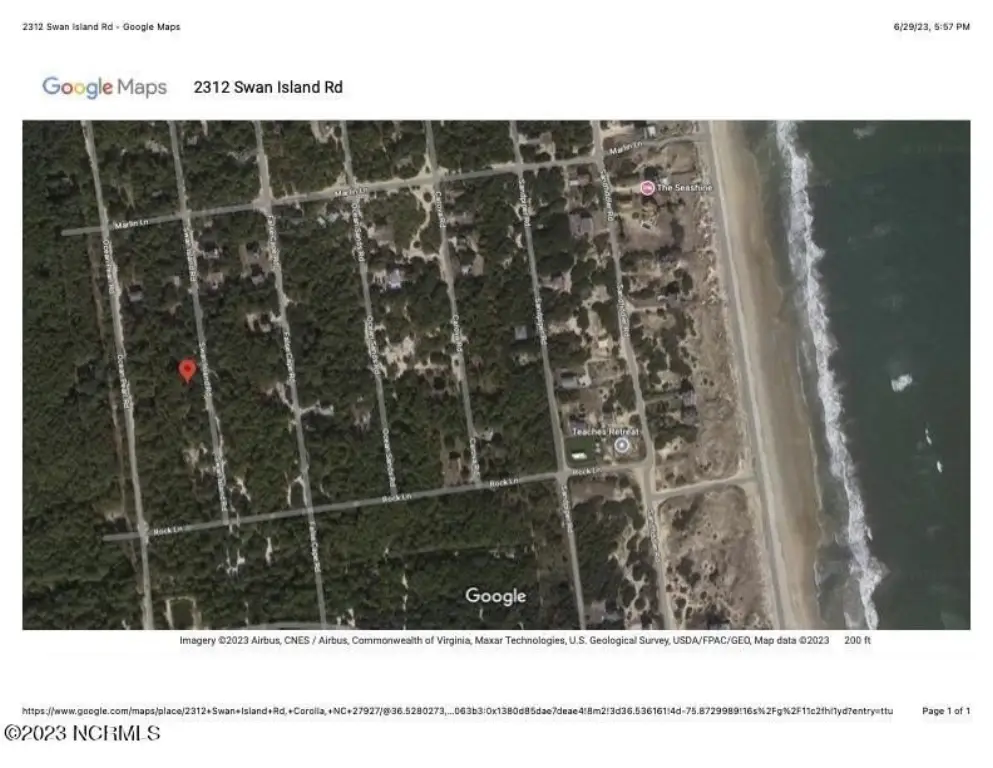Click the Imagery ©2023 Airbus attribution text
Image resolution: width=993 pixels, height=768 pixels.
[504, 640]
